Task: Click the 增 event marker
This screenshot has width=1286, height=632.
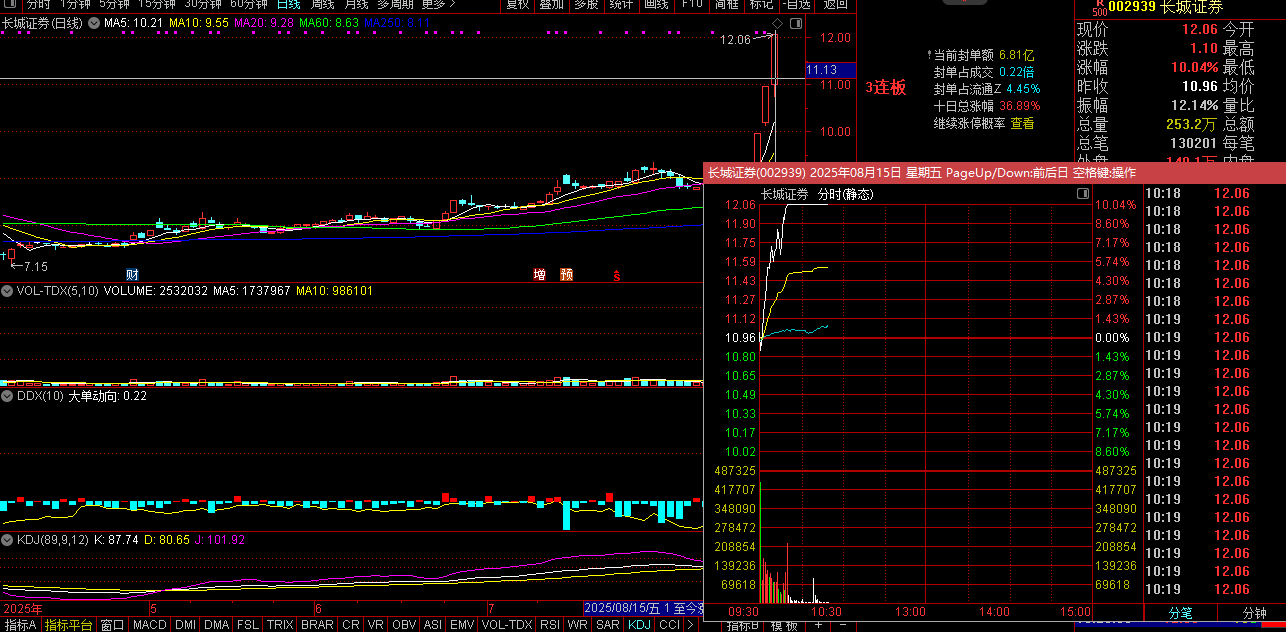Action: pyautogui.click(x=540, y=274)
